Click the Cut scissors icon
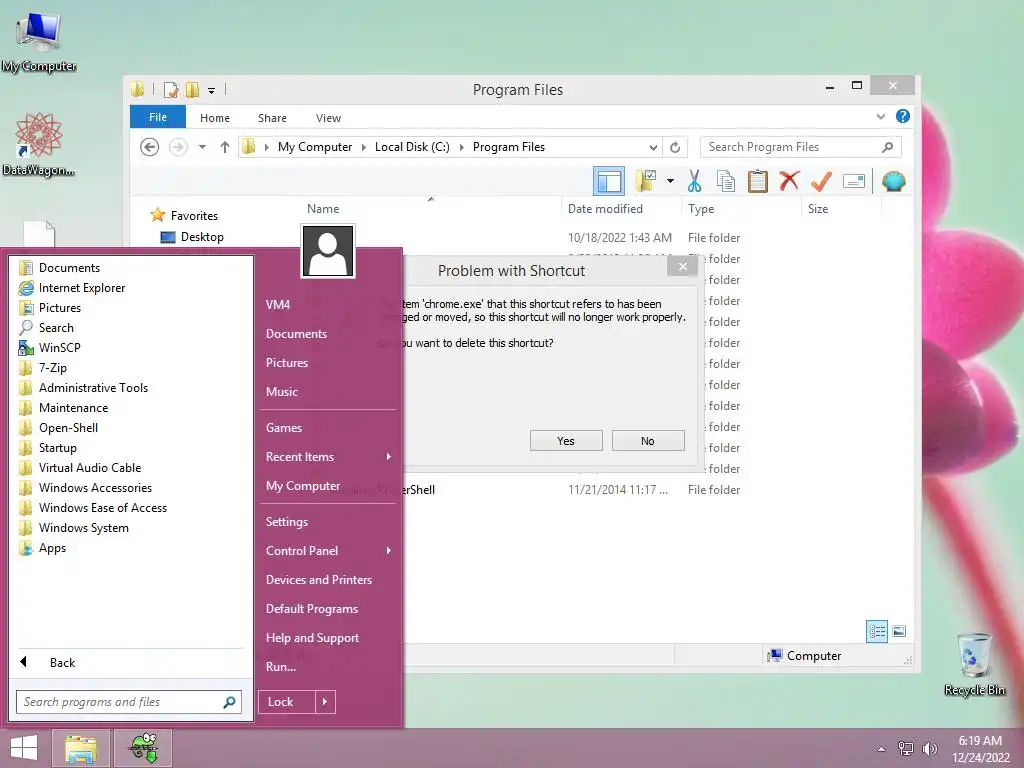Screen dimensions: 1024x768 coord(694,181)
